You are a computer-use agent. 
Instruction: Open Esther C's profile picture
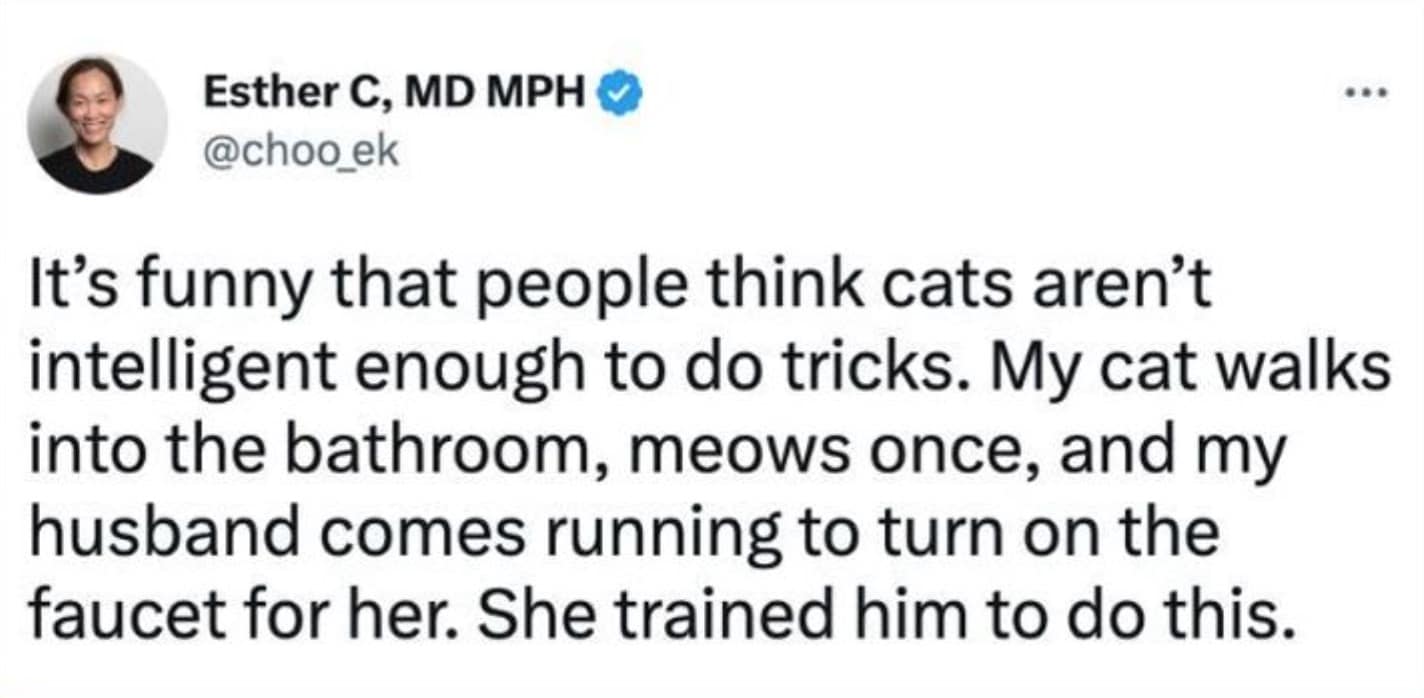click(x=97, y=124)
